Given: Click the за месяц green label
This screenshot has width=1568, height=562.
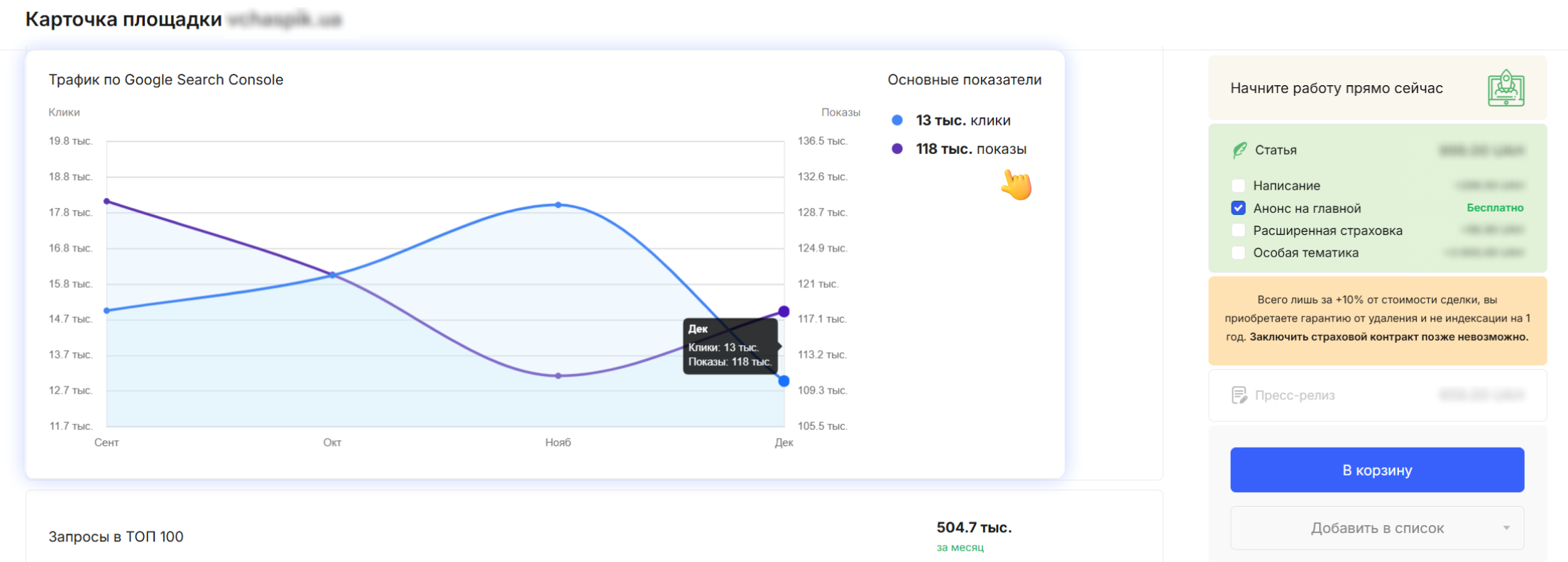Looking at the screenshot, I should point(960,548).
